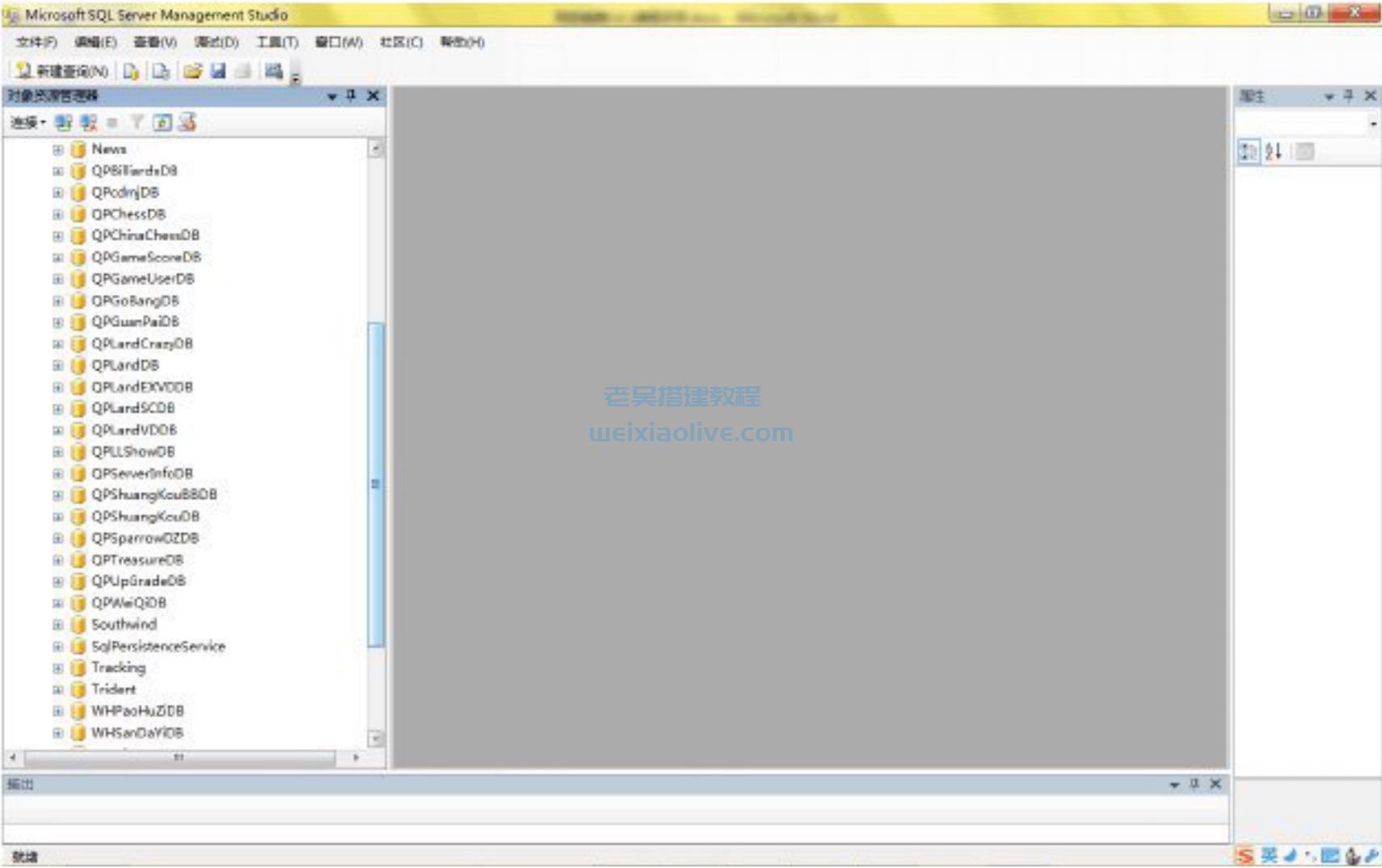This screenshot has height=868, width=1382.
Task: Expand the QPGameUserDB database node
Action: [x=58, y=279]
